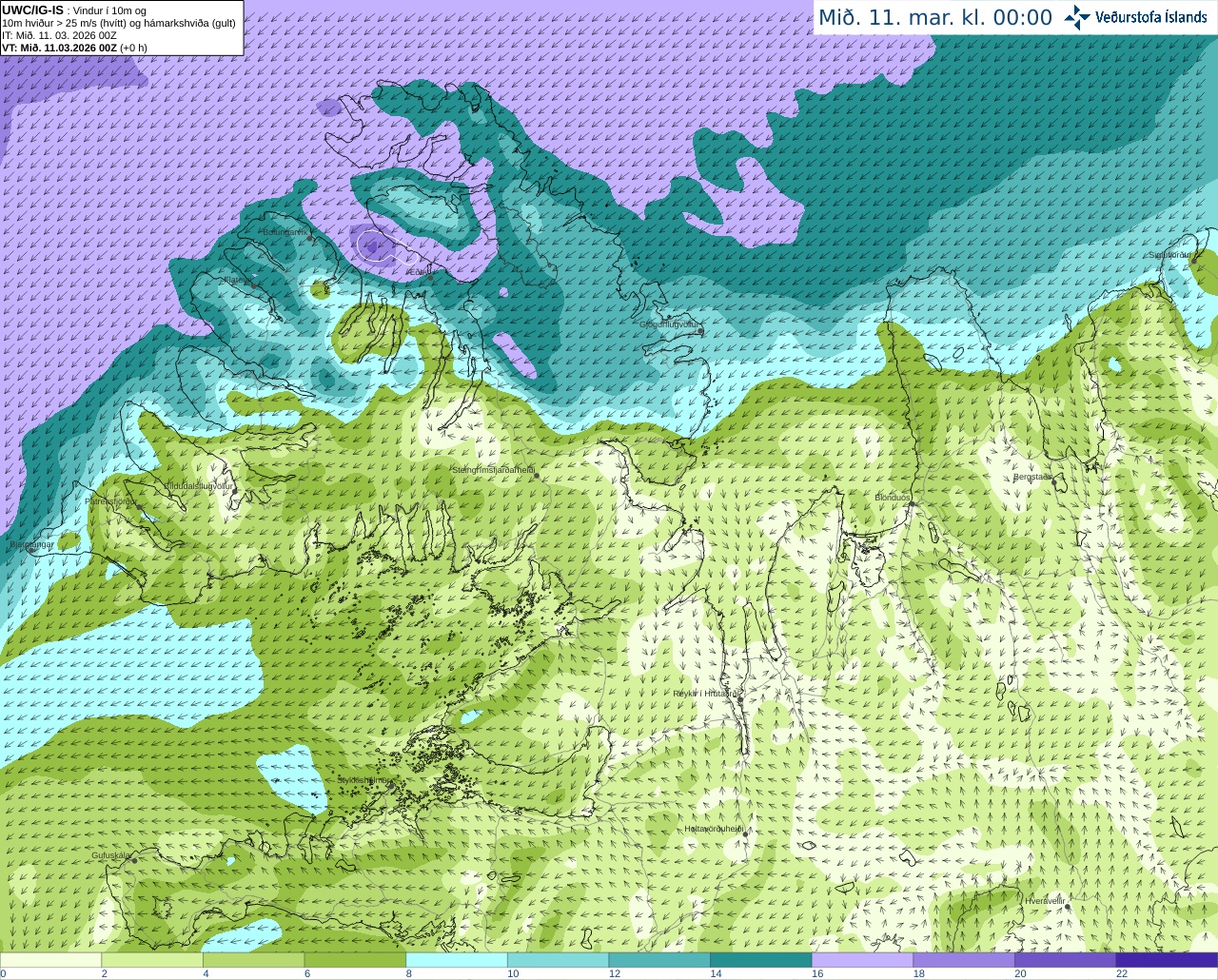Click the Hveravellir station dot

click(1068, 907)
